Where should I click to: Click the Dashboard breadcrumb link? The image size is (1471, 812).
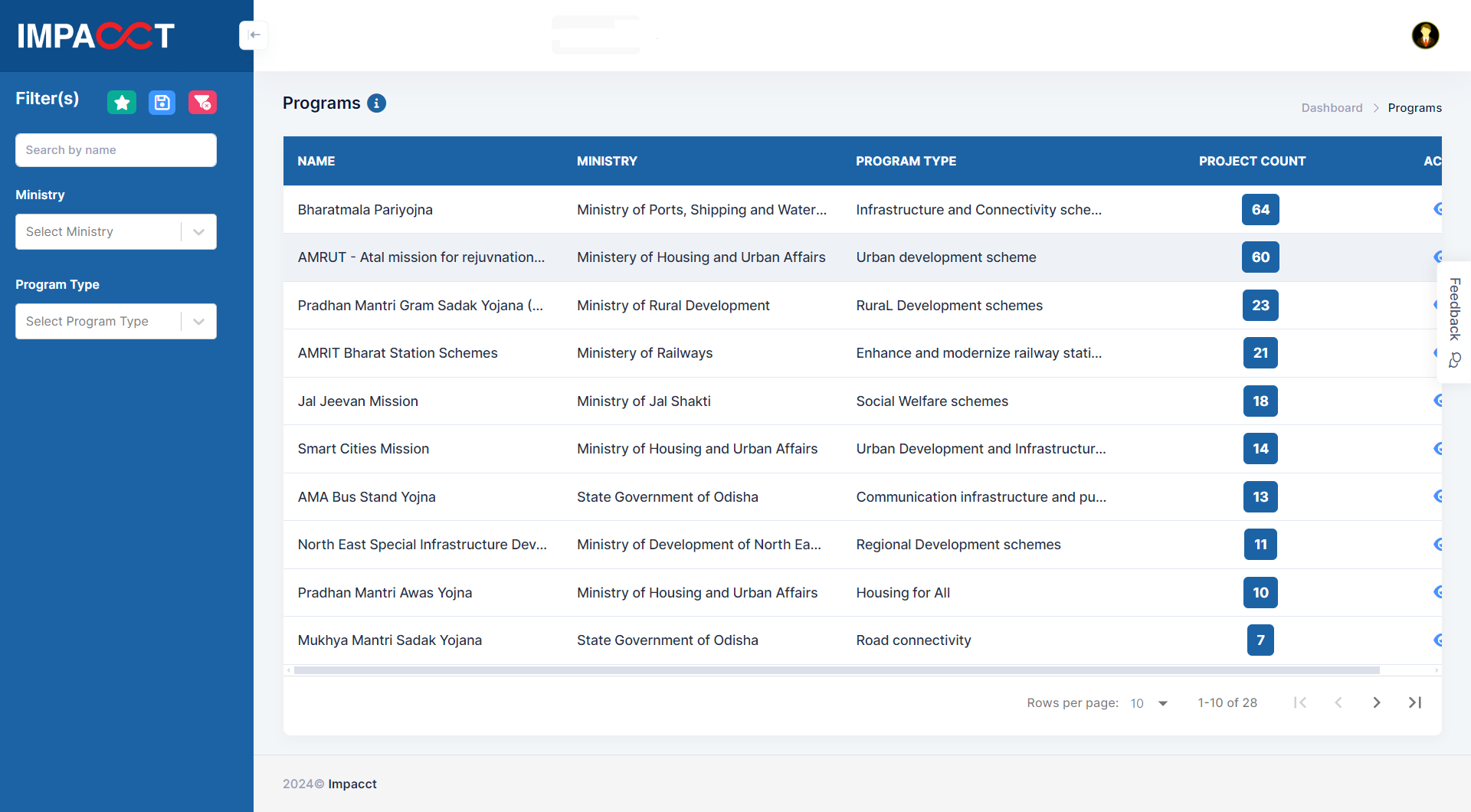(1332, 108)
